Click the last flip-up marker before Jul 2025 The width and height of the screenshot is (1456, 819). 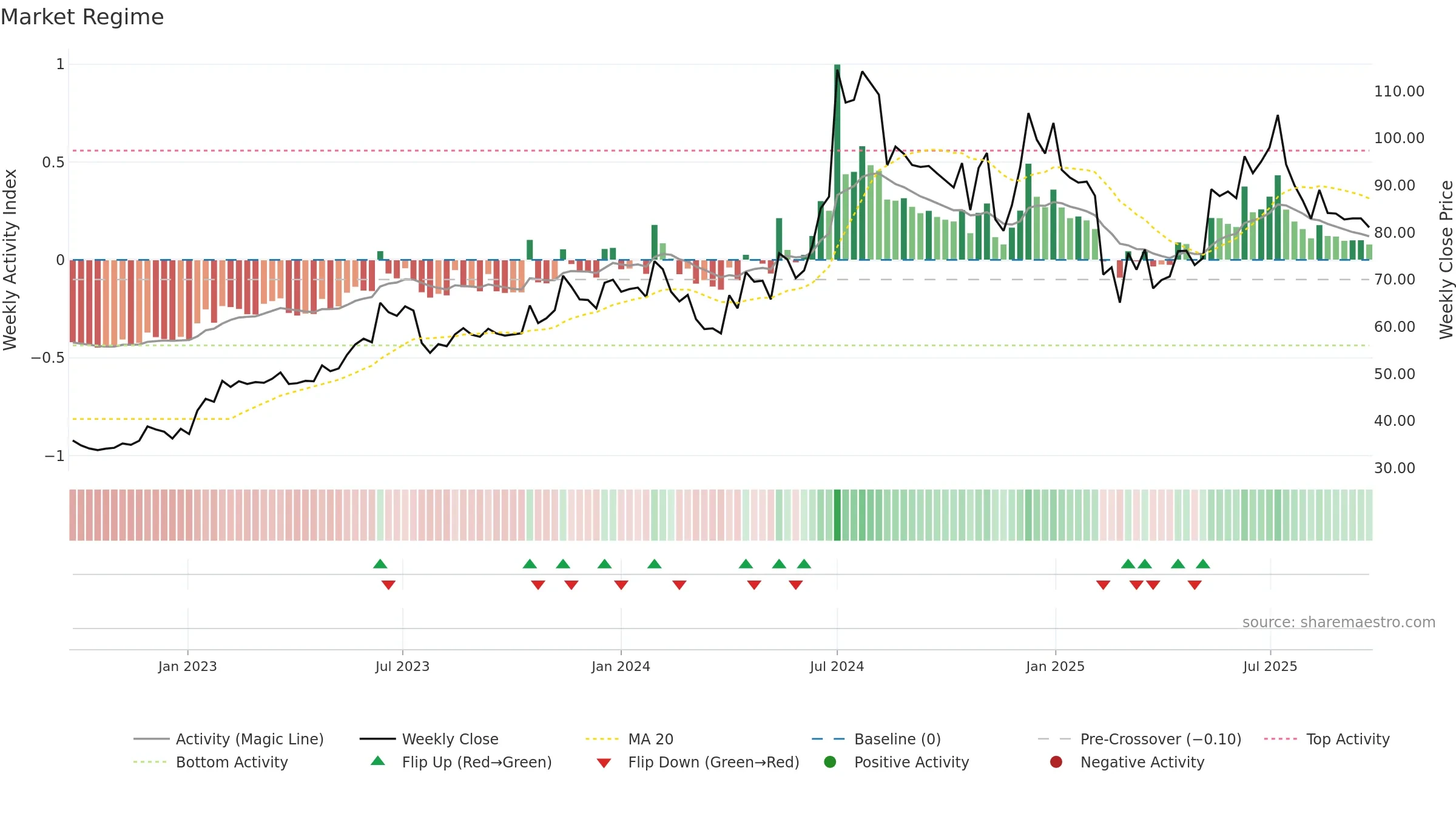point(1203,564)
